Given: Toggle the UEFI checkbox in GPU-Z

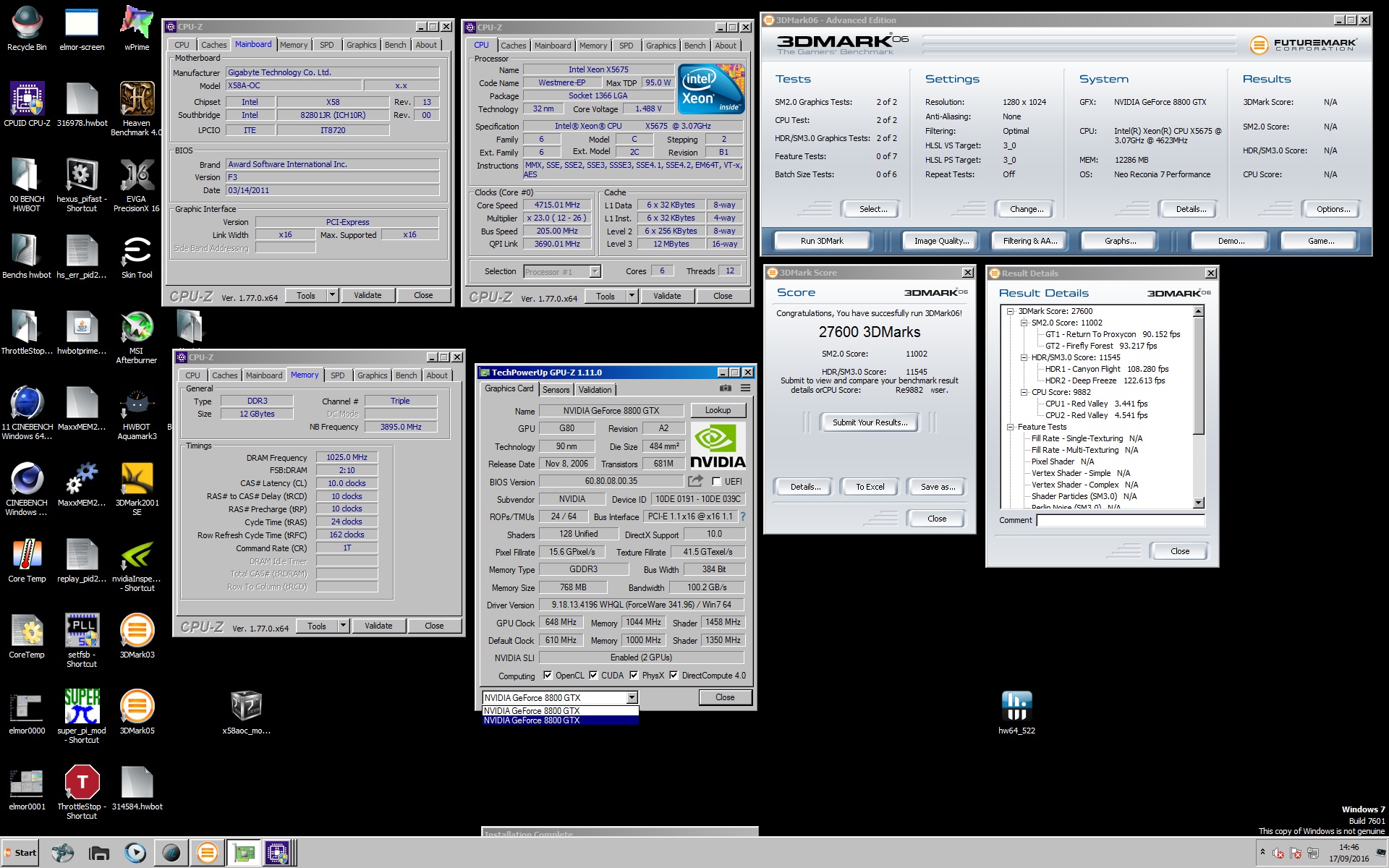Looking at the screenshot, I should click(716, 482).
